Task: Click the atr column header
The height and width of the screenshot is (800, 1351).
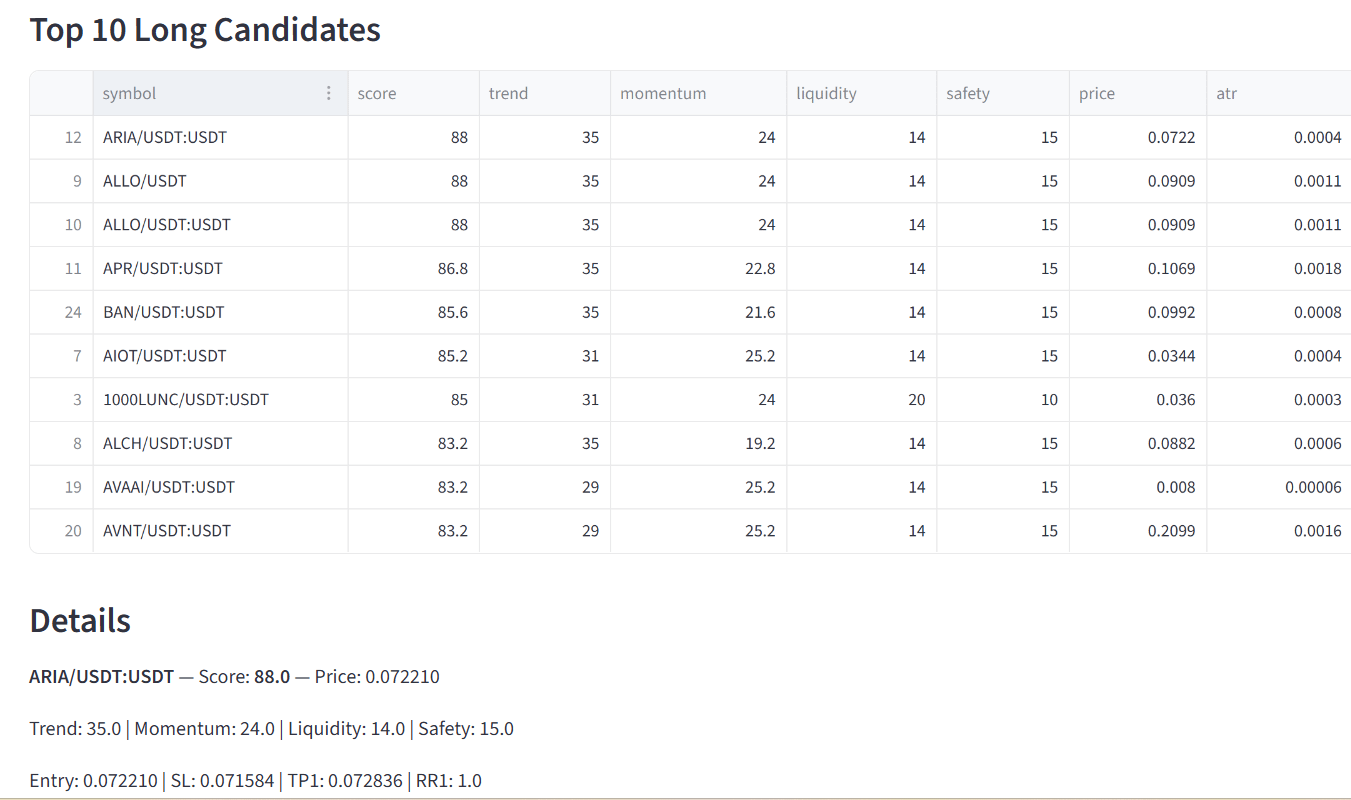Action: [x=1279, y=93]
